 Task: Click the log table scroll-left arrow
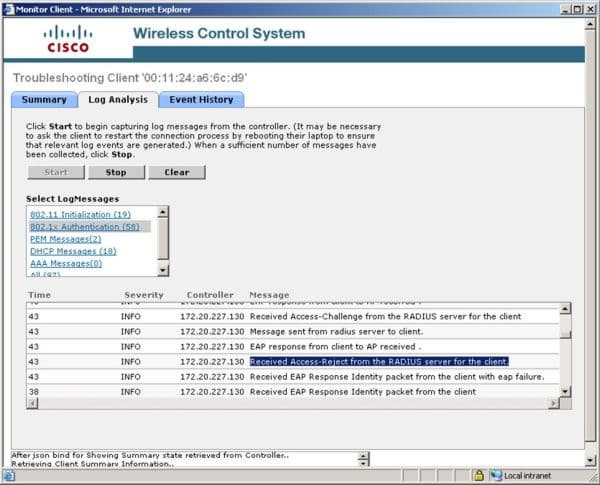32,403
